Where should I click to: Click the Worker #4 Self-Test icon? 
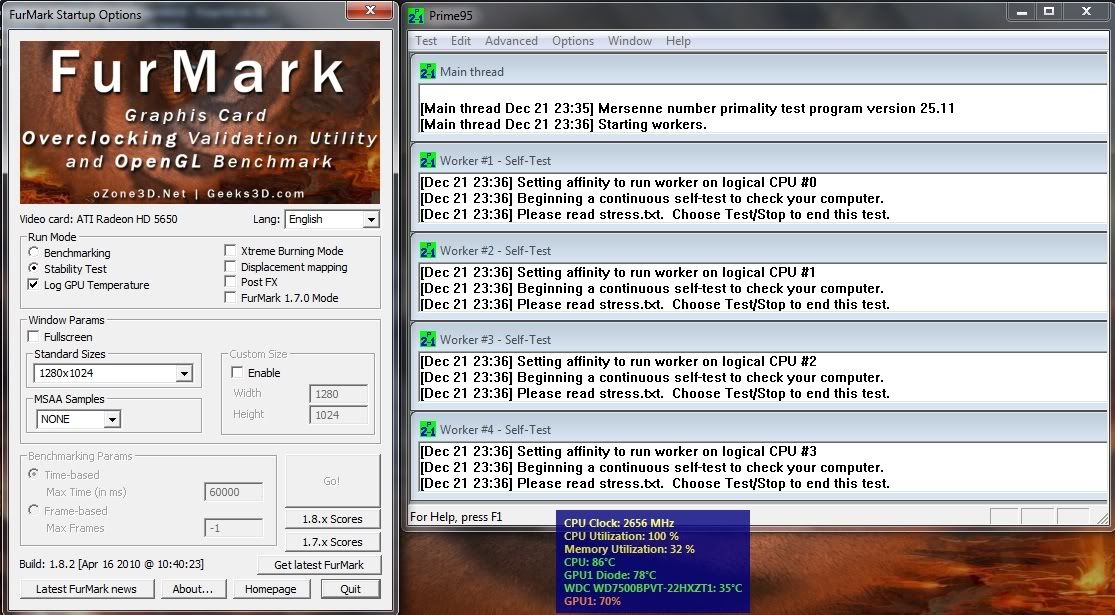coord(428,429)
